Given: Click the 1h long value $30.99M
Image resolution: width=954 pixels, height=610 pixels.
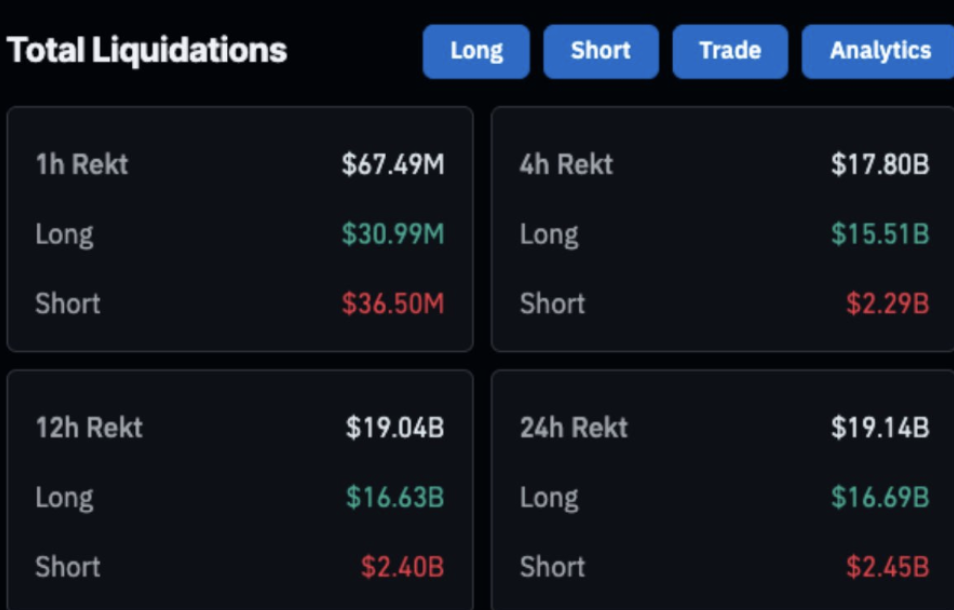Looking at the screenshot, I should tap(393, 234).
